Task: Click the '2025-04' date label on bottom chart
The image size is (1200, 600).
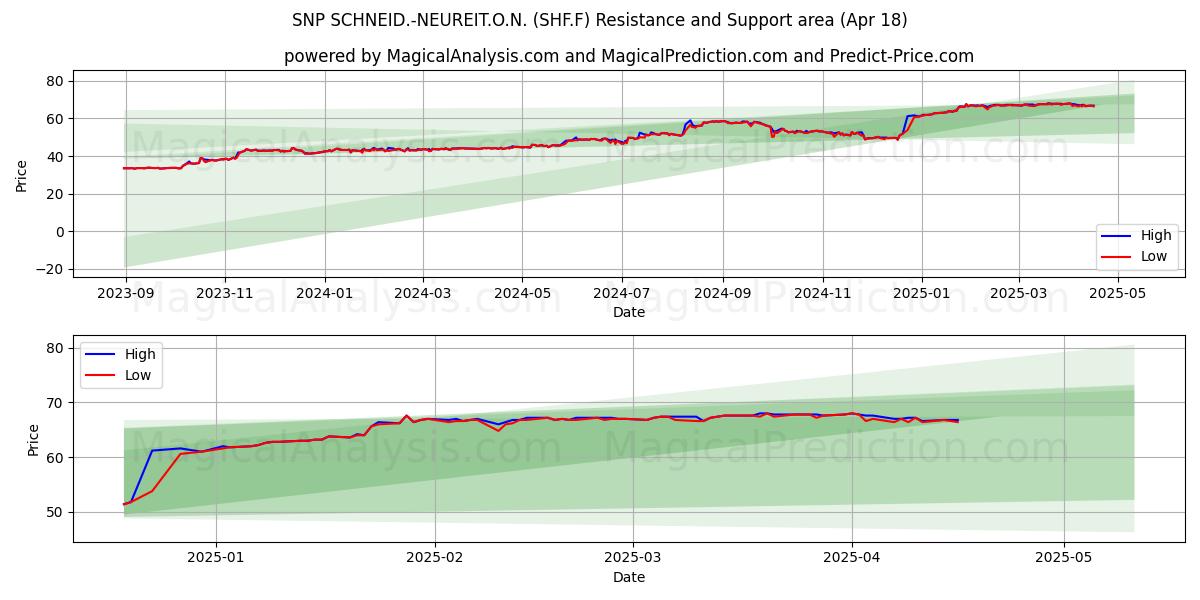Action: tap(852, 559)
